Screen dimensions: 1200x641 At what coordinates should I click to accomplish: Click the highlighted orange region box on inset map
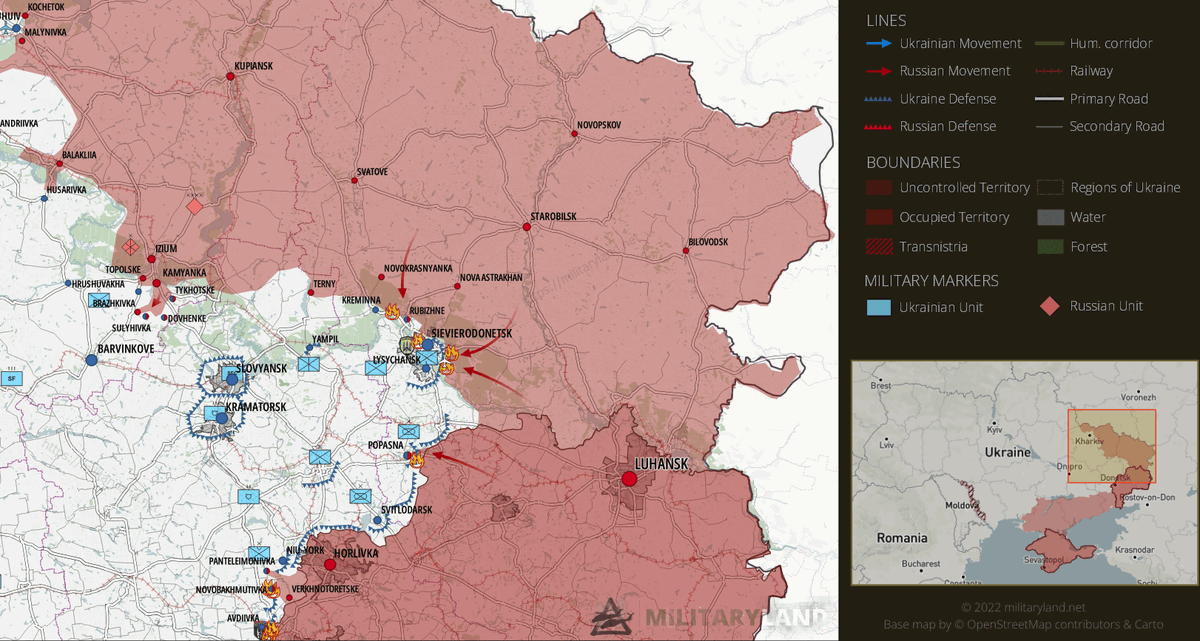coord(1111,445)
